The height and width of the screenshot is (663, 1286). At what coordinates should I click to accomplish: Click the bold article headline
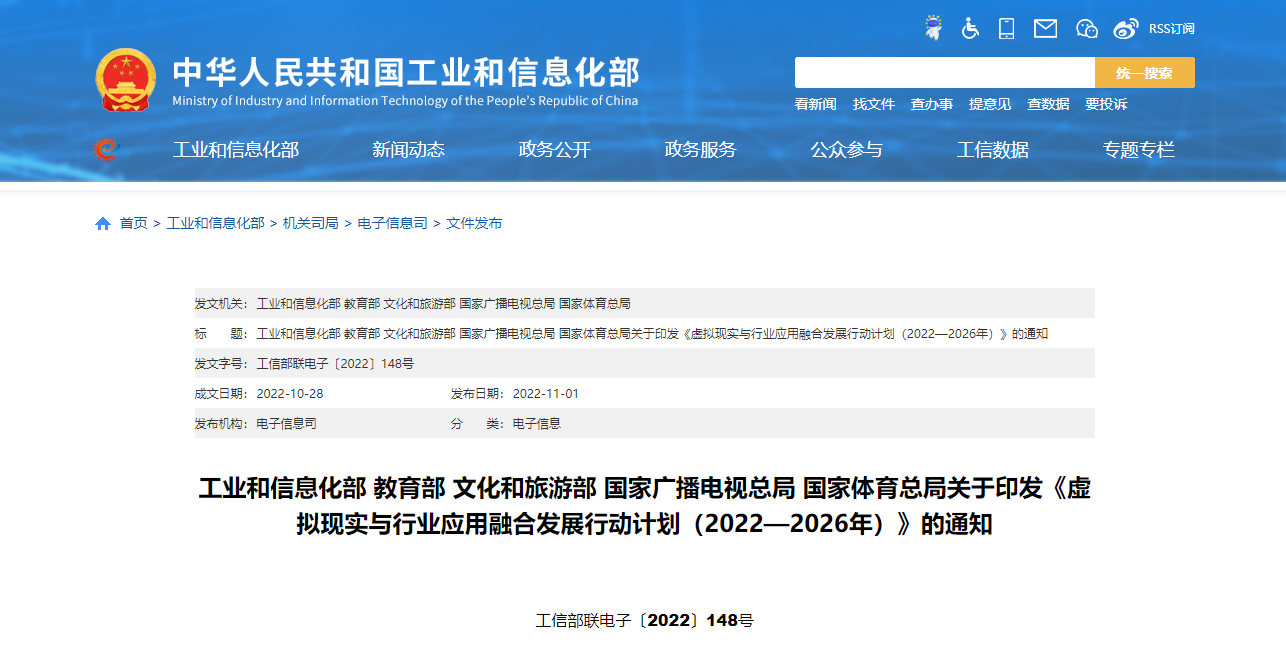(645, 506)
